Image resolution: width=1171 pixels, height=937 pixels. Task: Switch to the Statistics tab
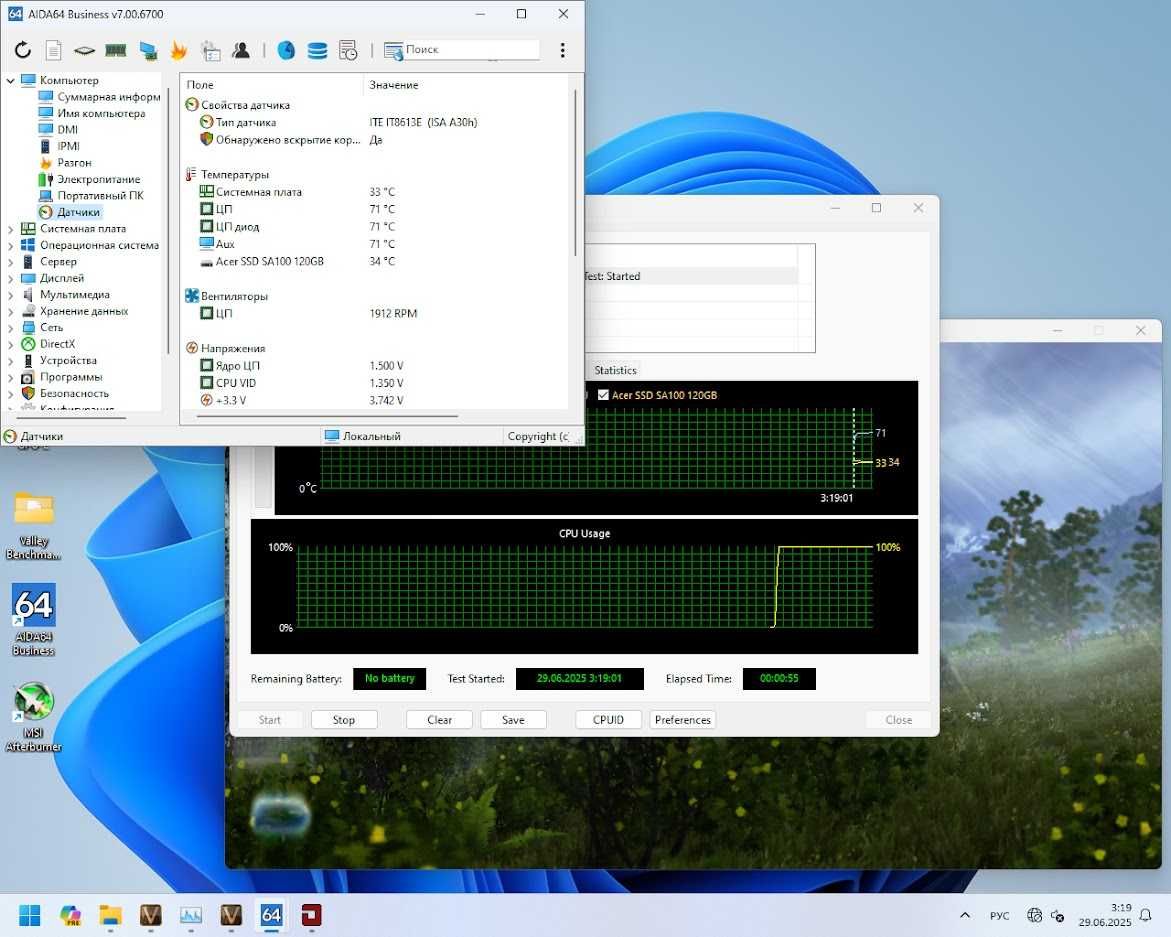click(615, 370)
